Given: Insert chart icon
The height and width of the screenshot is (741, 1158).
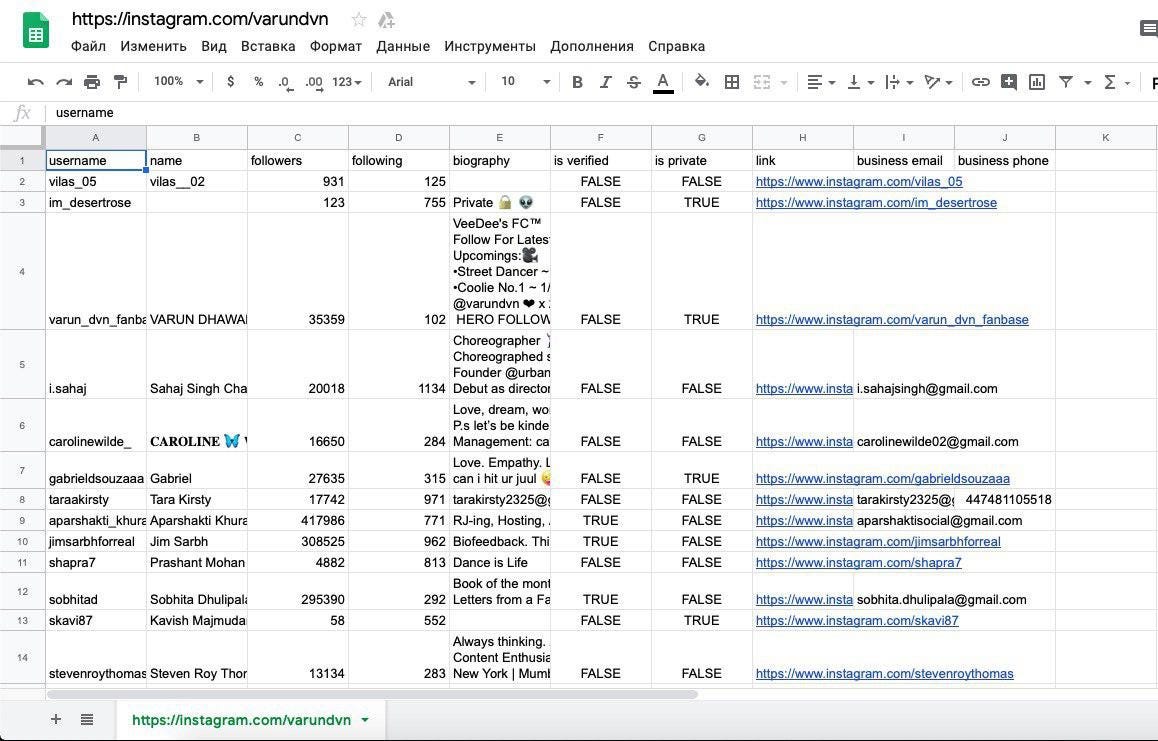Looking at the screenshot, I should tap(1037, 82).
